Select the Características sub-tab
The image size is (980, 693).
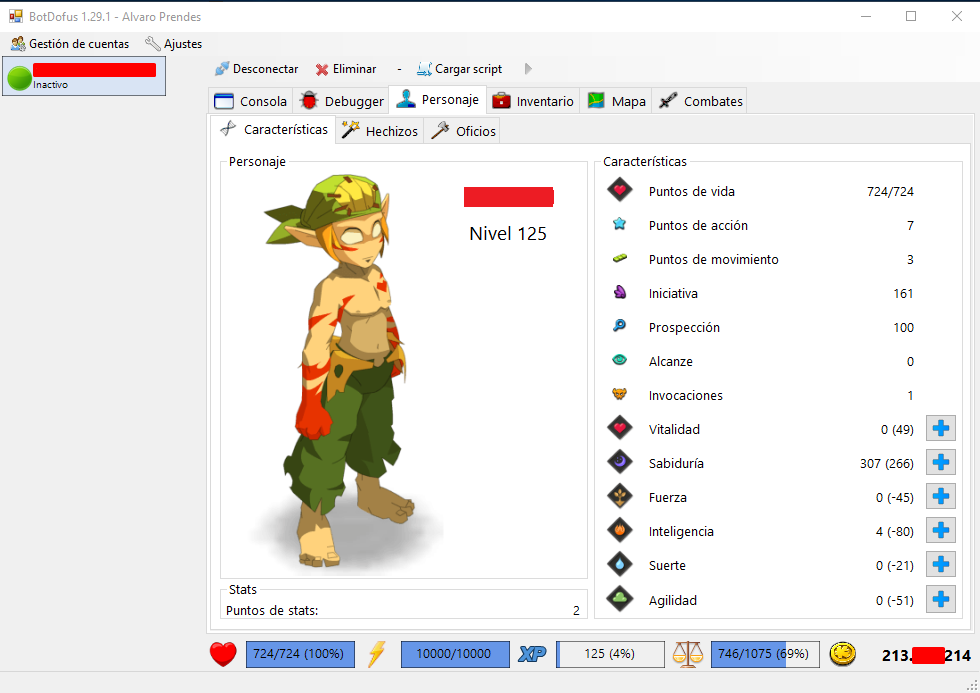coord(273,129)
